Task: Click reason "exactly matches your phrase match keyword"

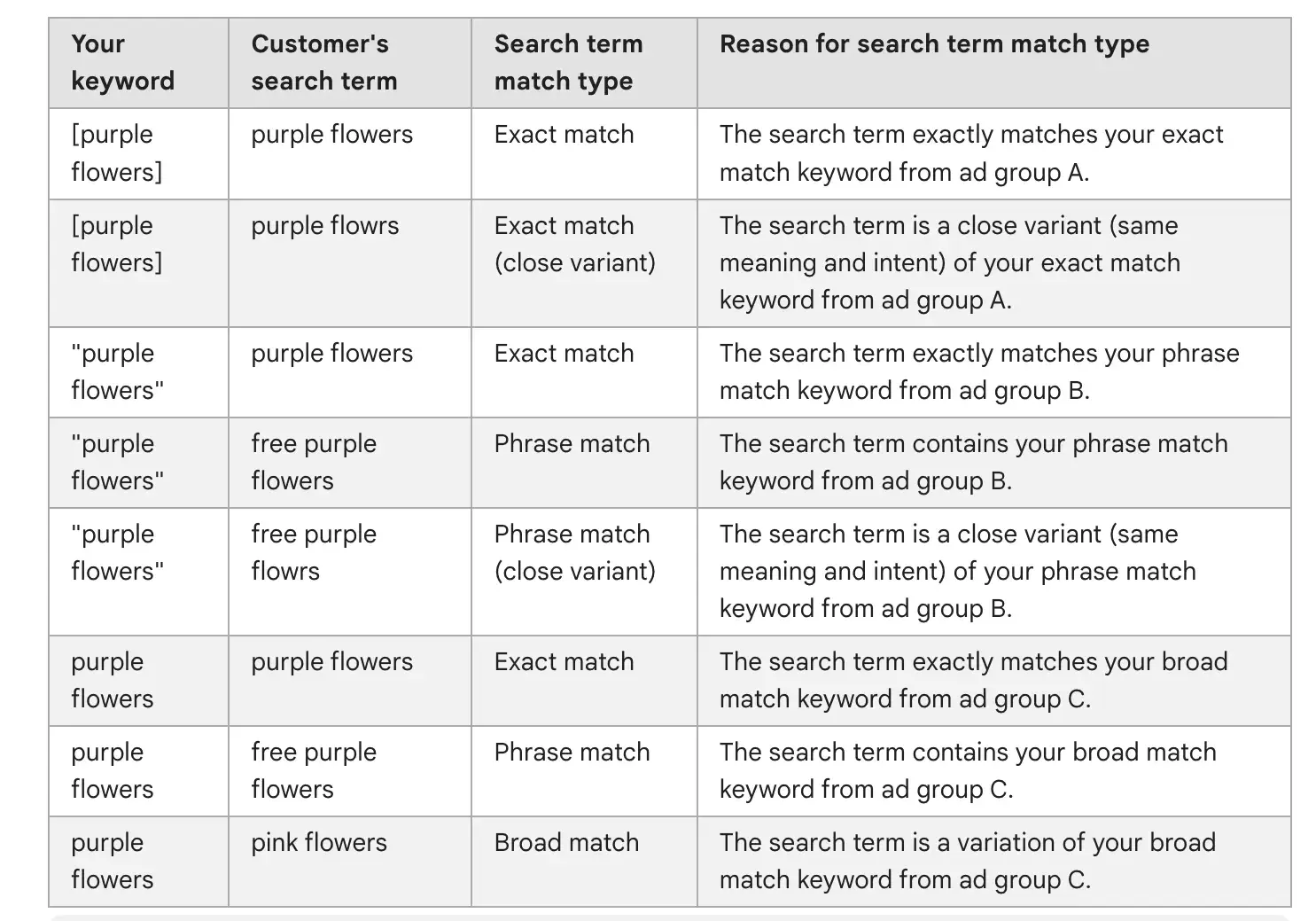Action: pos(978,371)
